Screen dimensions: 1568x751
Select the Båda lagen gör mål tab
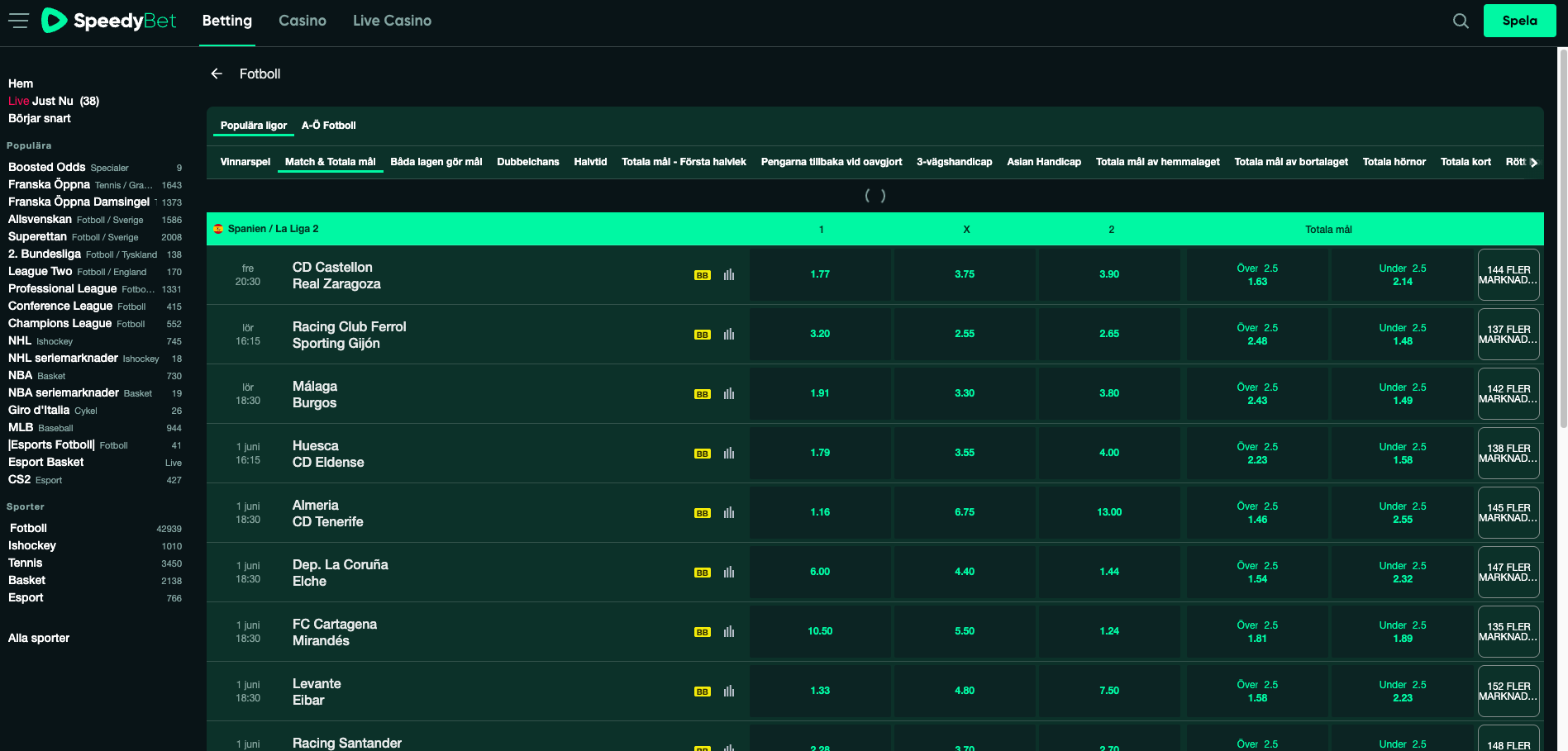pyautogui.click(x=436, y=162)
